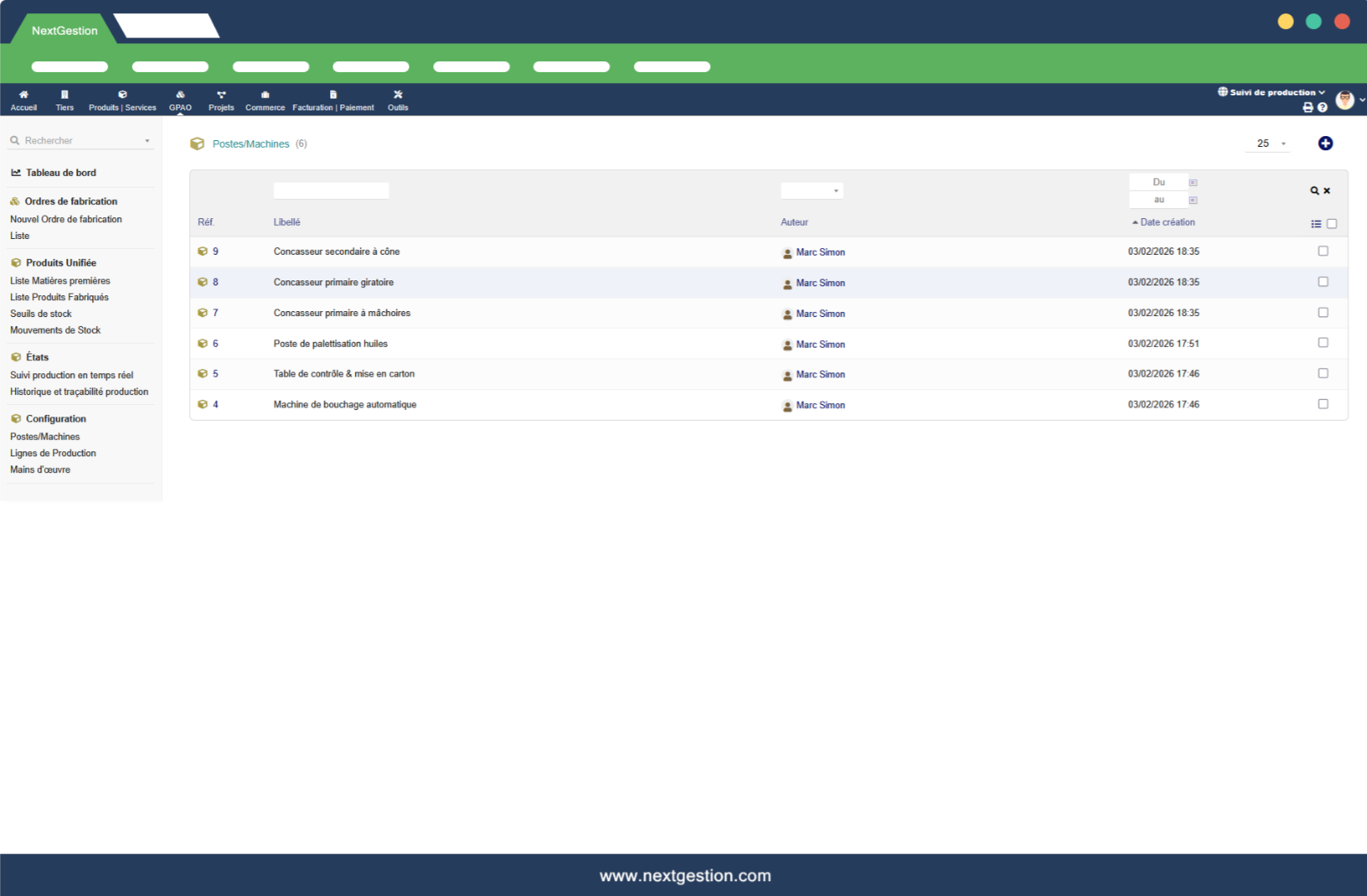
Task: Select checkbox for Poste de palettisation huiles
Action: (1323, 343)
